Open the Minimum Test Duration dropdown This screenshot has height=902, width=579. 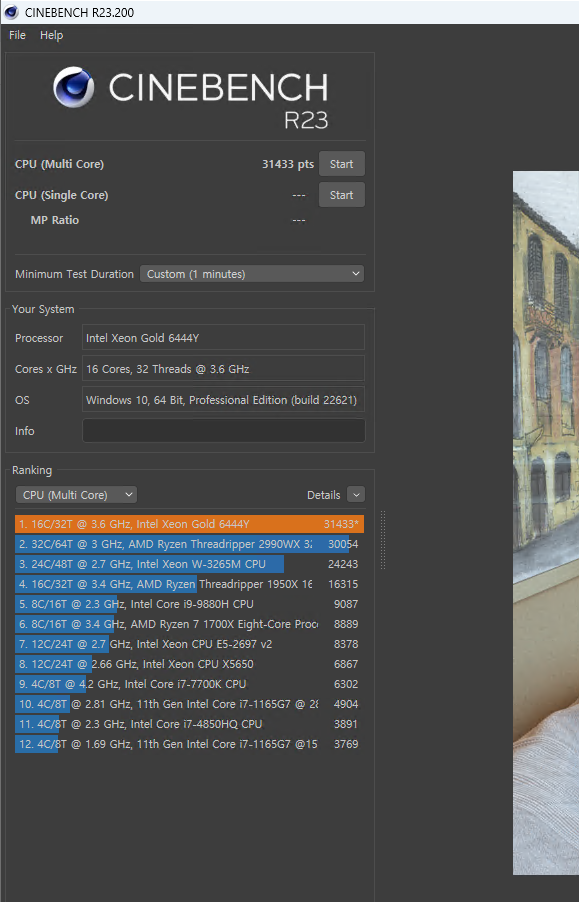tap(252, 274)
